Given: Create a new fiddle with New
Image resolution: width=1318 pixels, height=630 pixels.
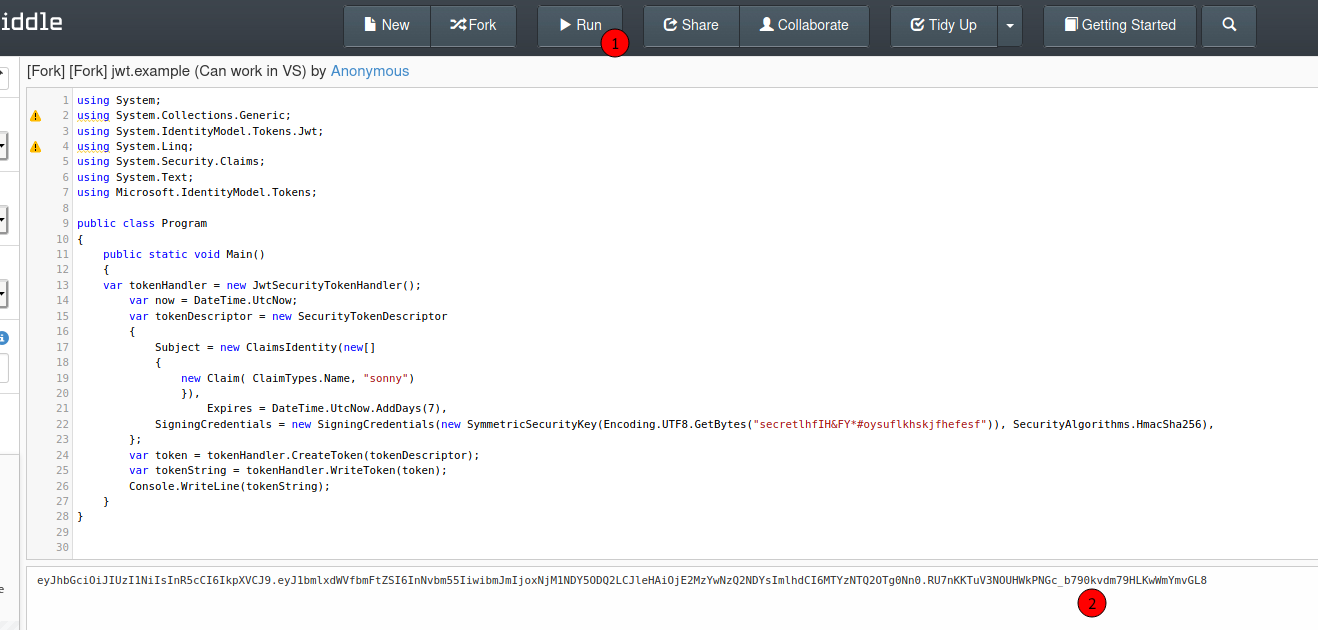Looking at the screenshot, I should click(x=387, y=25).
